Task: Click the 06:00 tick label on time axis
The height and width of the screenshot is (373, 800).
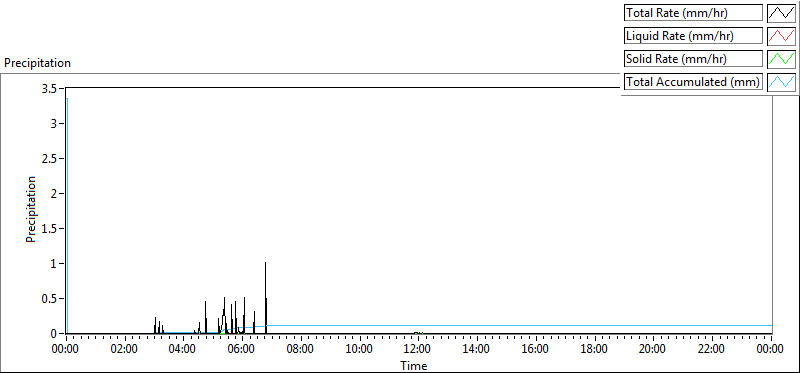Action: coord(242,350)
